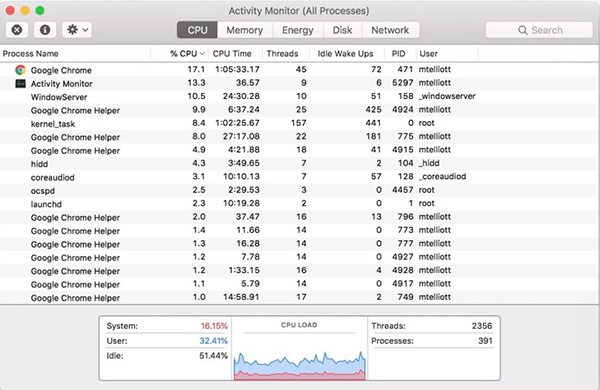Click the Processes total 391
Screen dimensions: 600x390
[485, 341]
